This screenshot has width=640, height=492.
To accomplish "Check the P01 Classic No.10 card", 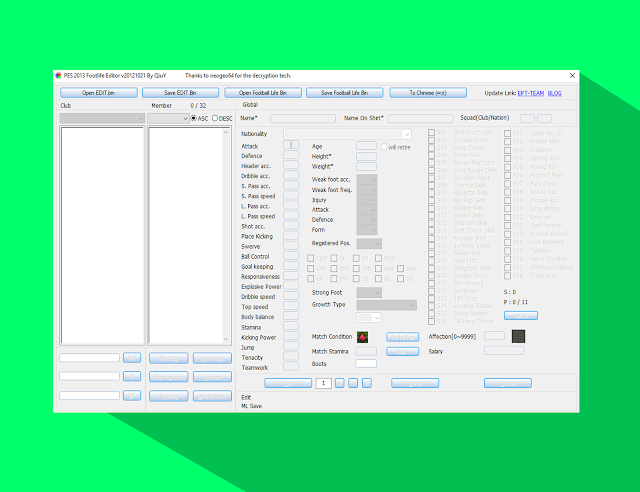I will 507,134.
